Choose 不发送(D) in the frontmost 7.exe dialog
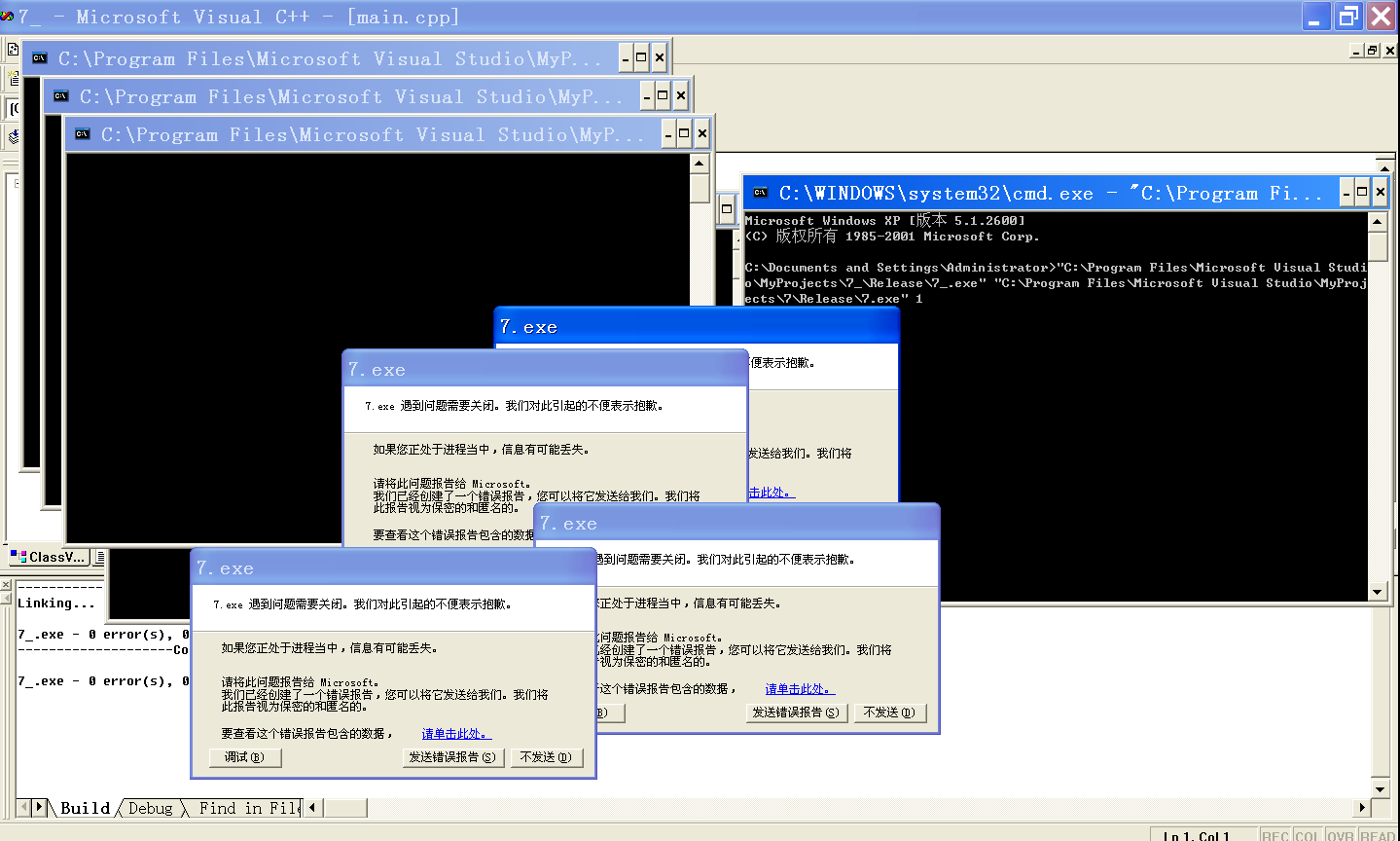1400x841 pixels. click(546, 757)
